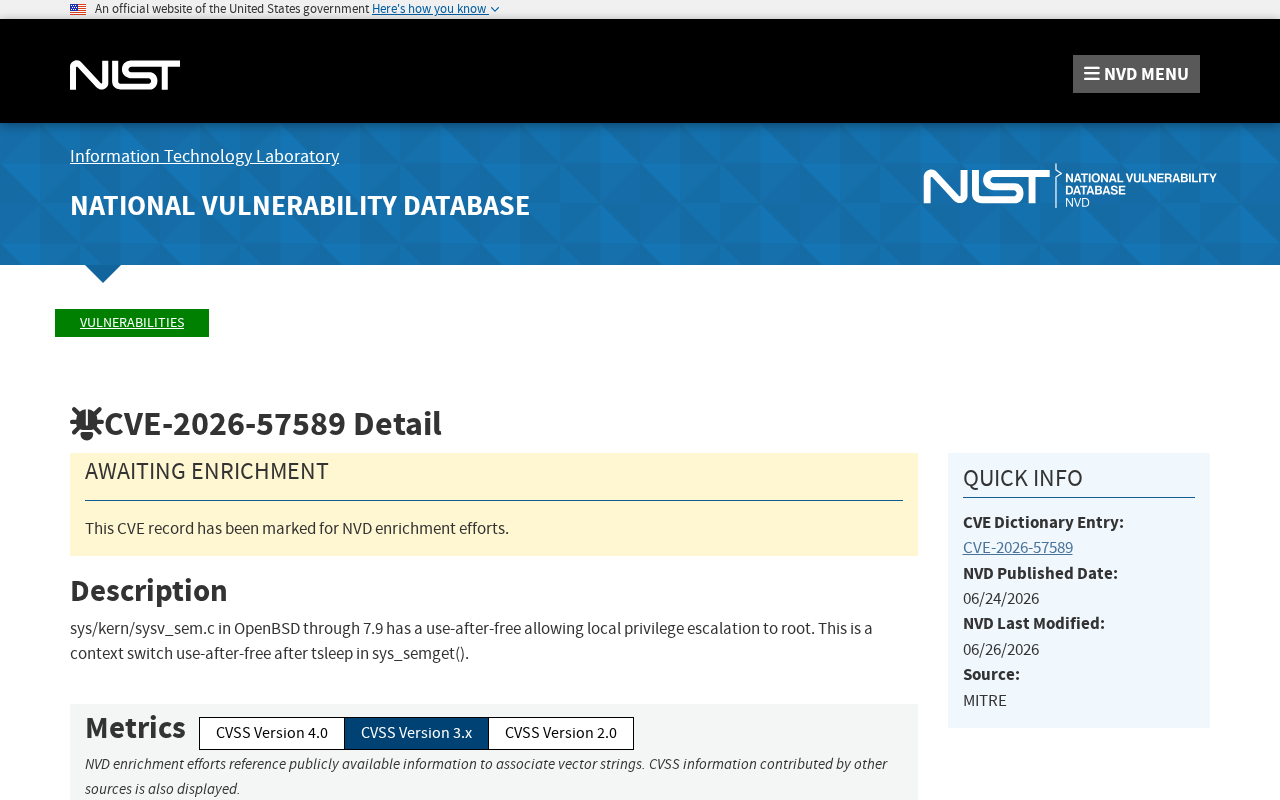Click the Metrics heading
This screenshot has height=800, width=1280.
135,729
